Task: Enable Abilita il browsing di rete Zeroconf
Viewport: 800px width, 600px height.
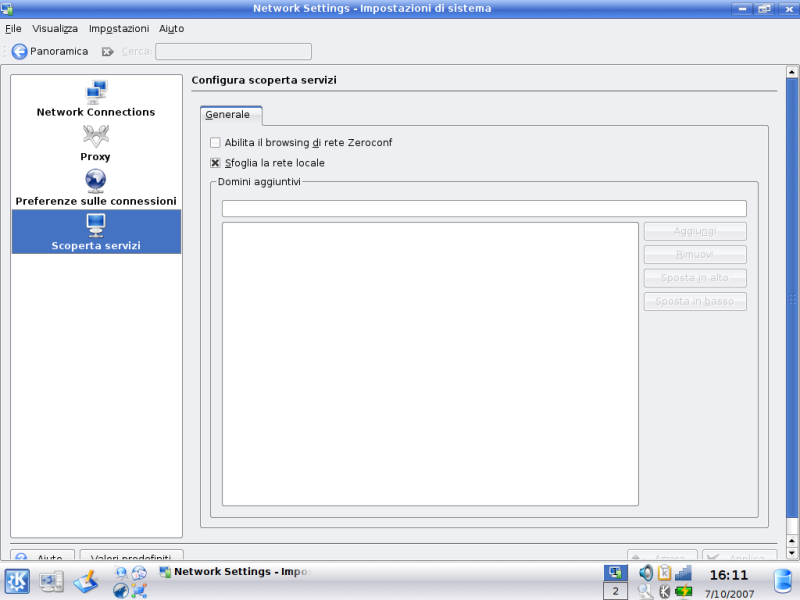Action: [215, 143]
